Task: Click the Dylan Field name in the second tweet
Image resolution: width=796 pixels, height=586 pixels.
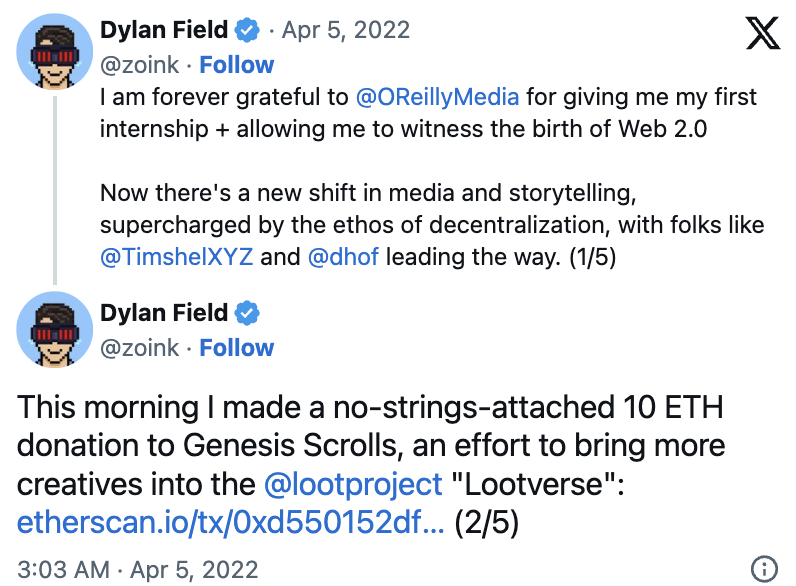Action: pos(164,313)
